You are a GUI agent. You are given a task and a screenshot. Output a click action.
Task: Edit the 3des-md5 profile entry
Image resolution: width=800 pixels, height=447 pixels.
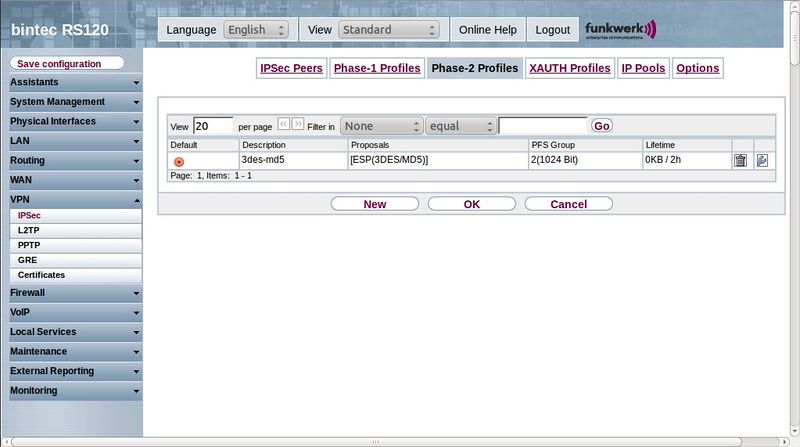[x=762, y=160]
